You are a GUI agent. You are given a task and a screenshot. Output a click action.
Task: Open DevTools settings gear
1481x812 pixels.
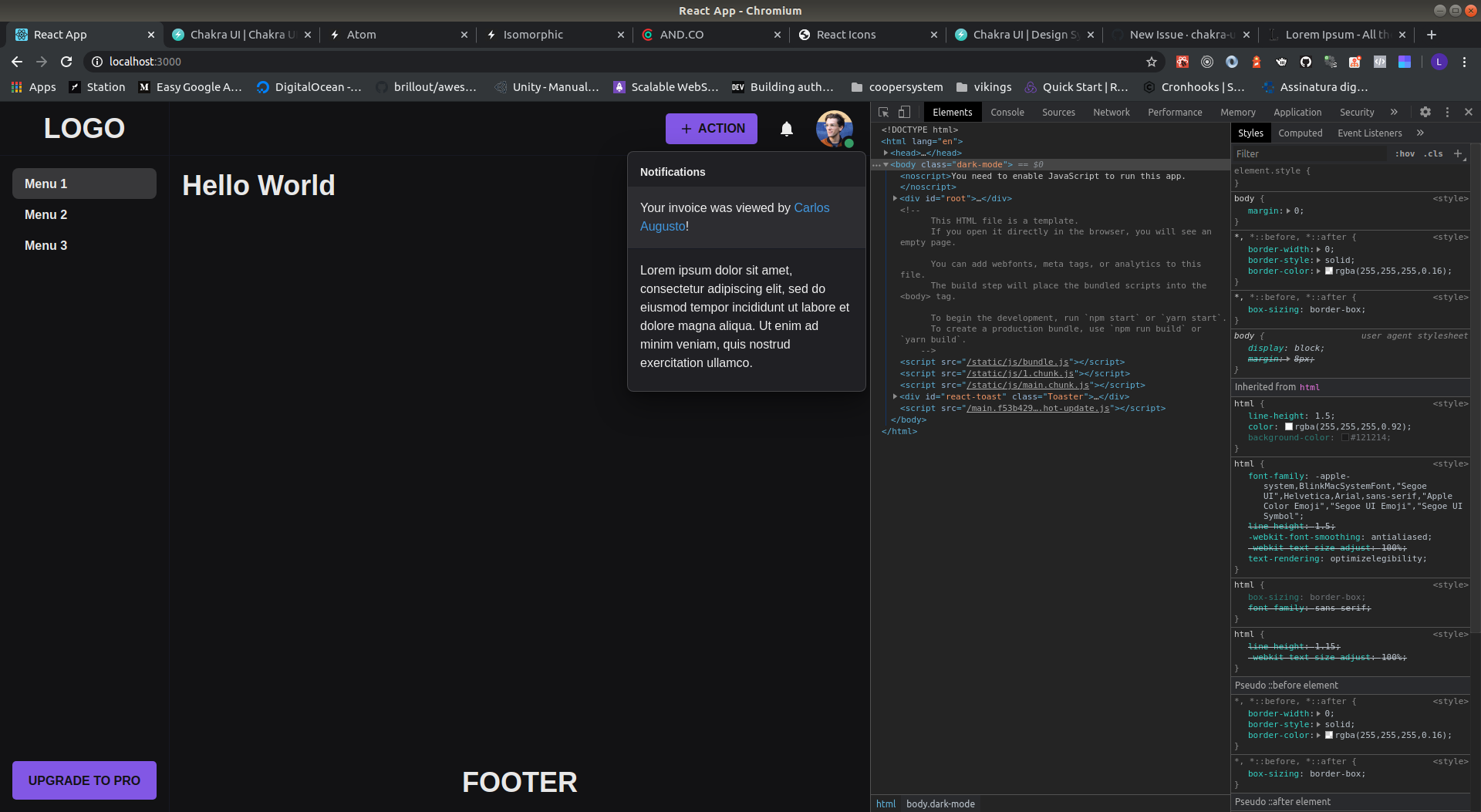[x=1425, y=112]
